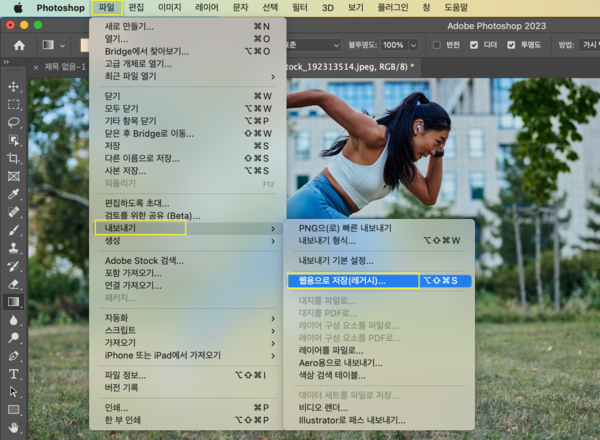Expand the 가져오기 submenu
600x440 pixels.
(189, 343)
